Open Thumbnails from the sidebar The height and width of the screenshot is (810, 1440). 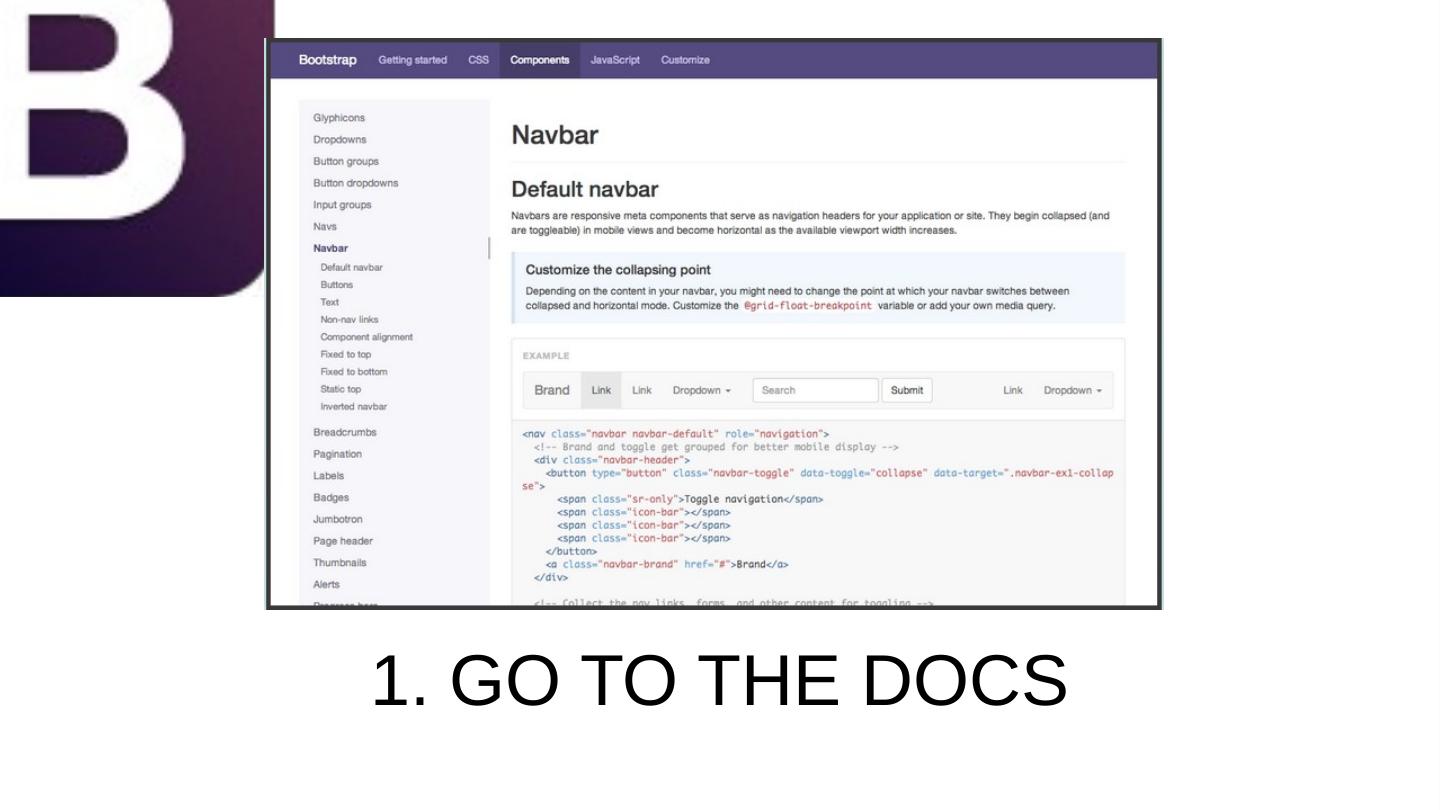(x=340, y=563)
